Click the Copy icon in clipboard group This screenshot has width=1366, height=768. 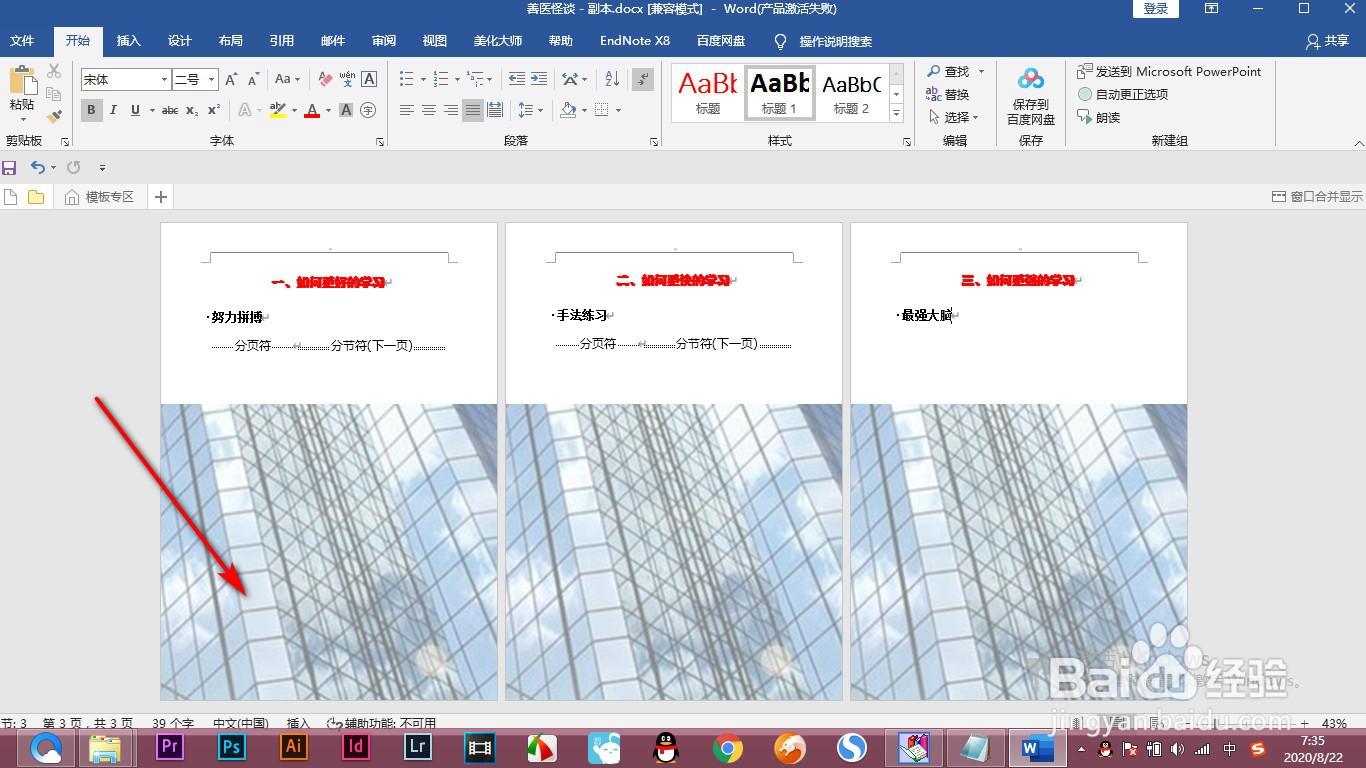click(x=54, y=94)
